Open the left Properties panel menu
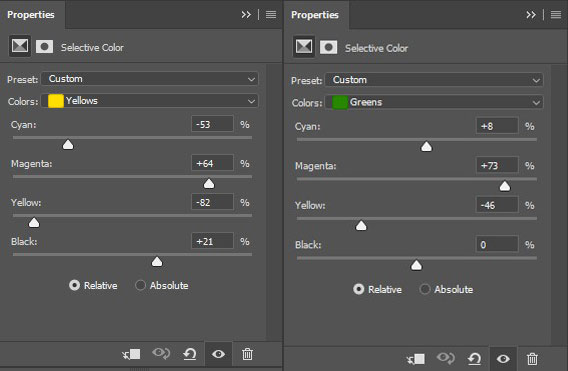 point(271,14)
